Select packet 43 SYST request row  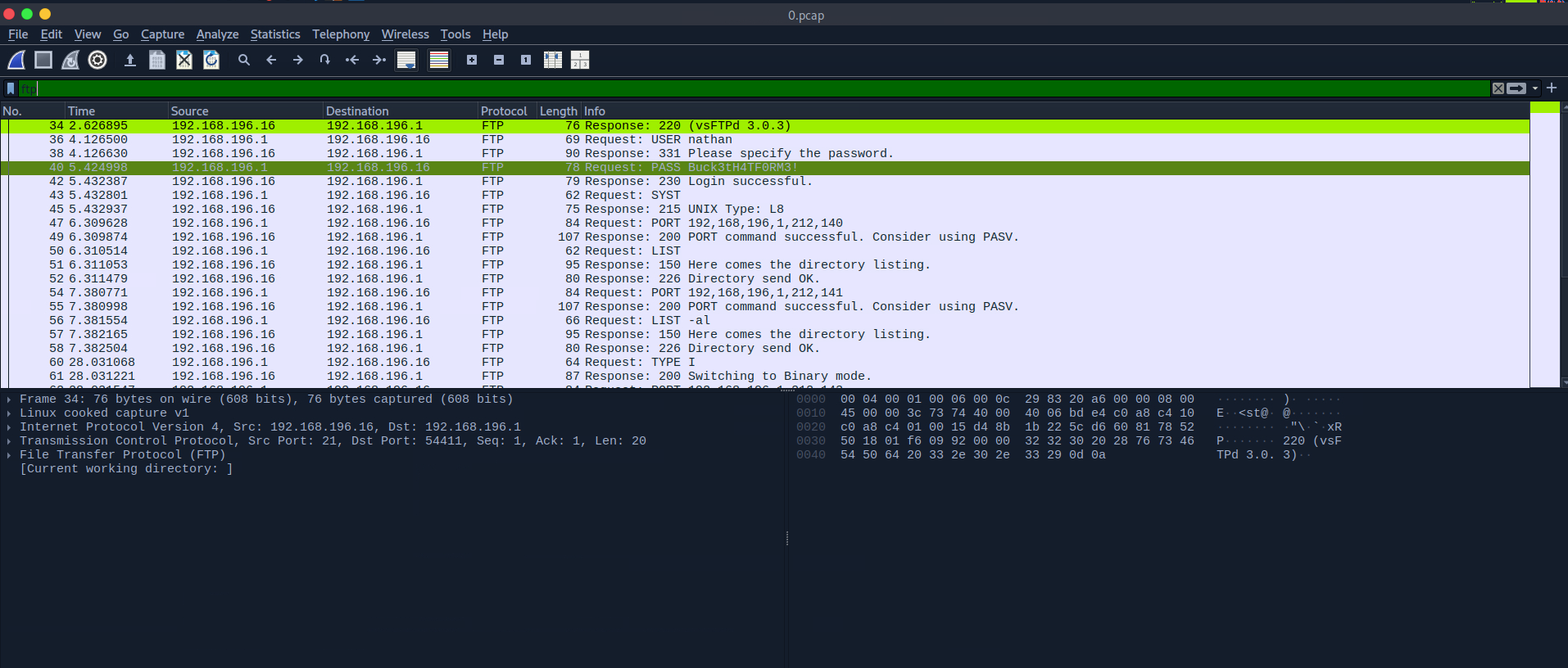(765, 196)
